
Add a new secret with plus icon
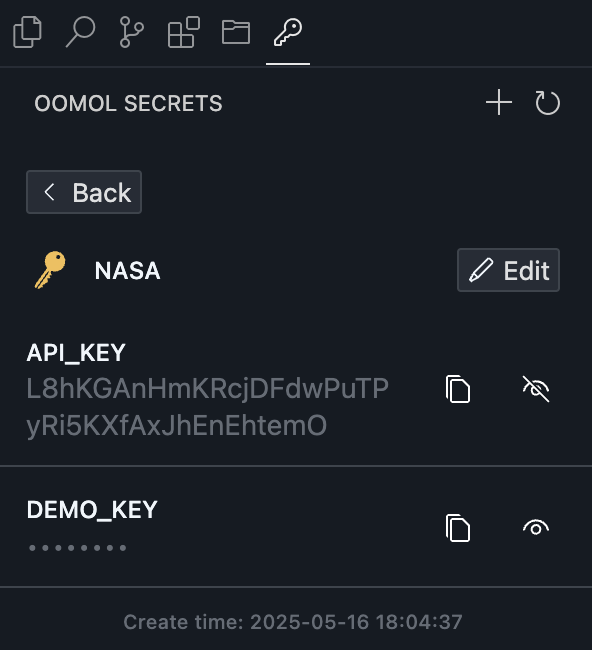tap(499, 102)
